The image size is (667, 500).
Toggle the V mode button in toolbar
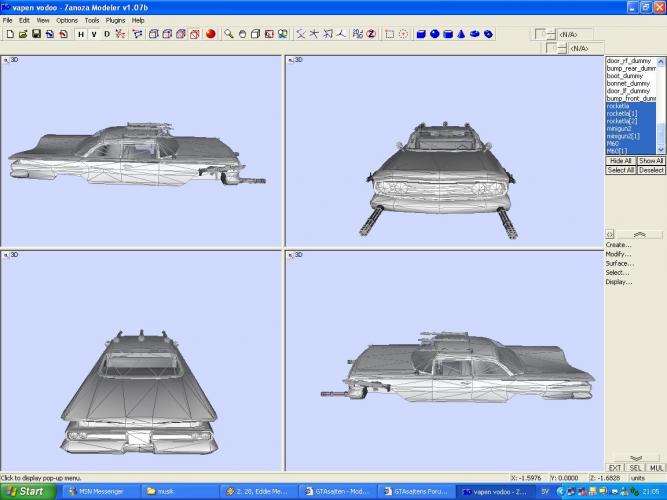93,33
